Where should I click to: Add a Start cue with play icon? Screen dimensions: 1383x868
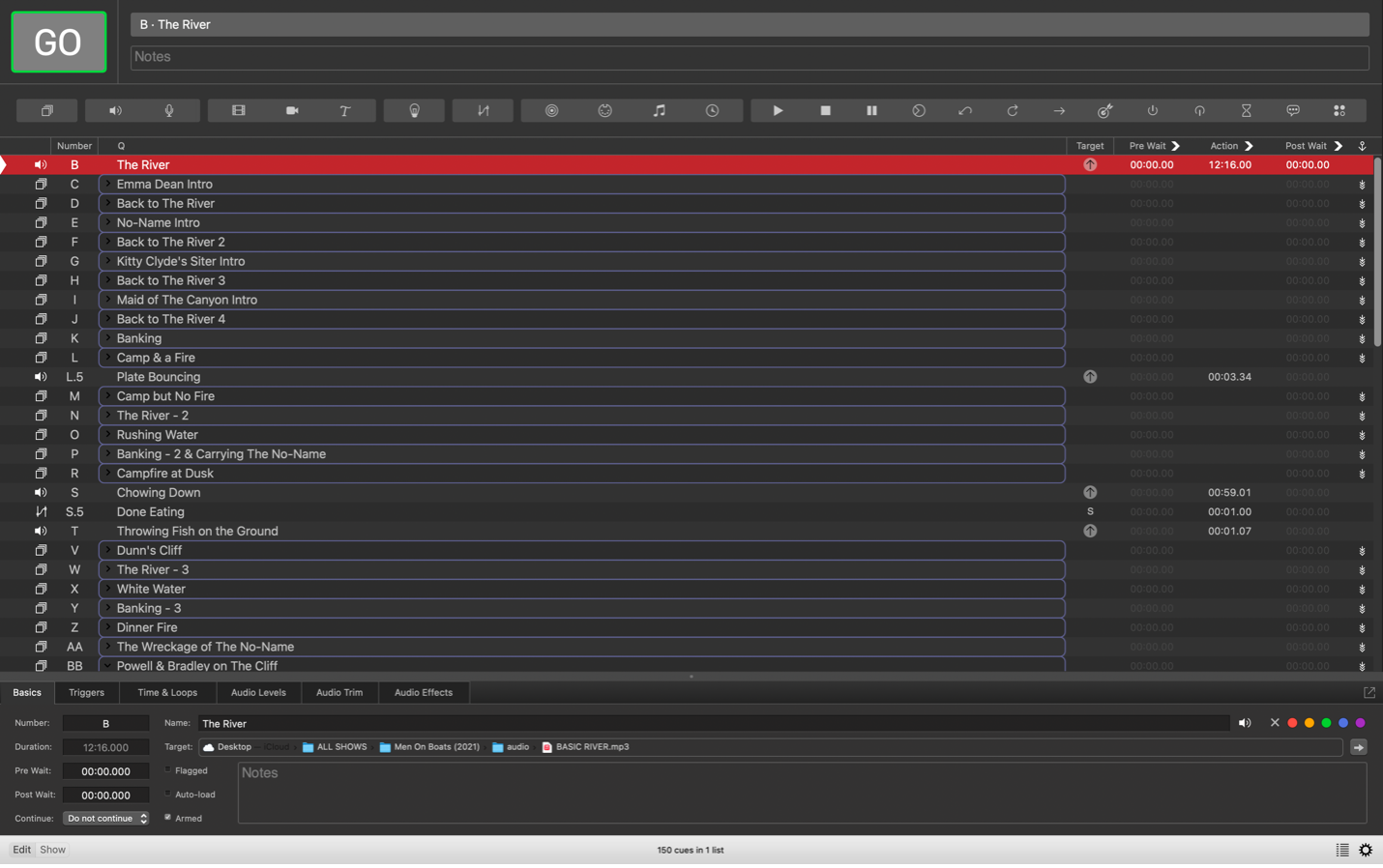pos(778,111)
